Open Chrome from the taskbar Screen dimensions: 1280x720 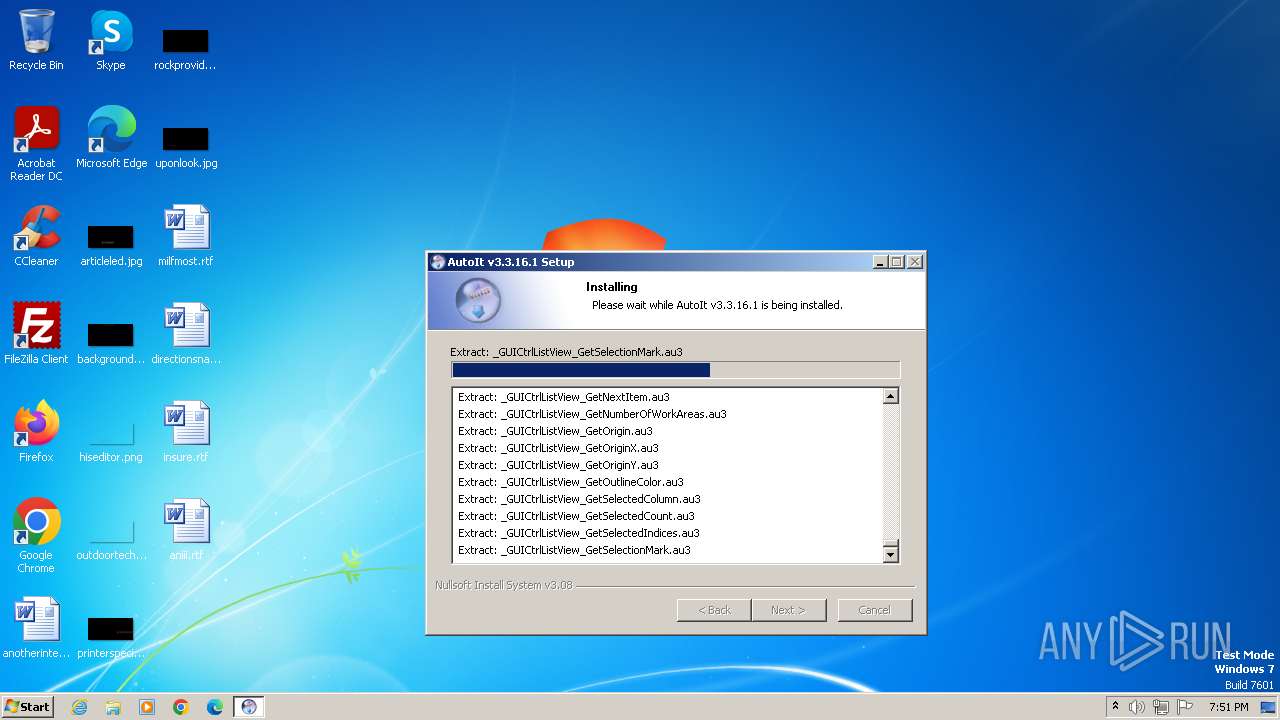pos(181,707)
